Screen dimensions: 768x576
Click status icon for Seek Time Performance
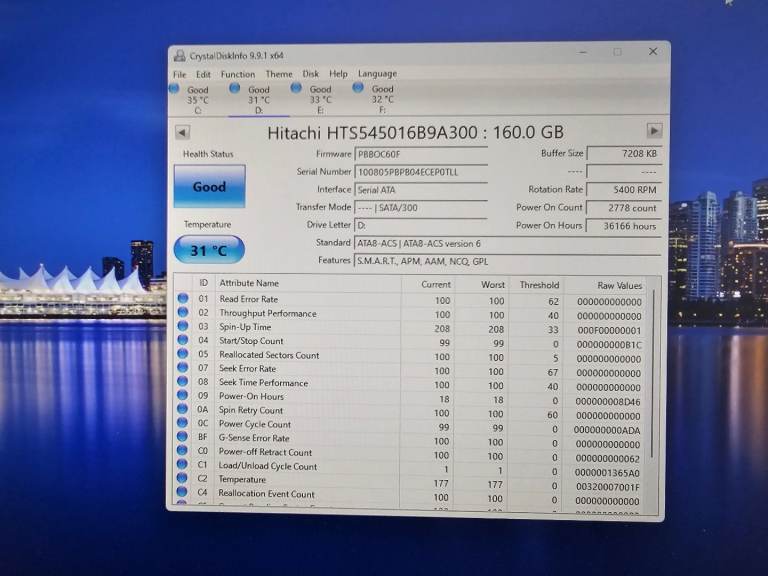[183, 381]
